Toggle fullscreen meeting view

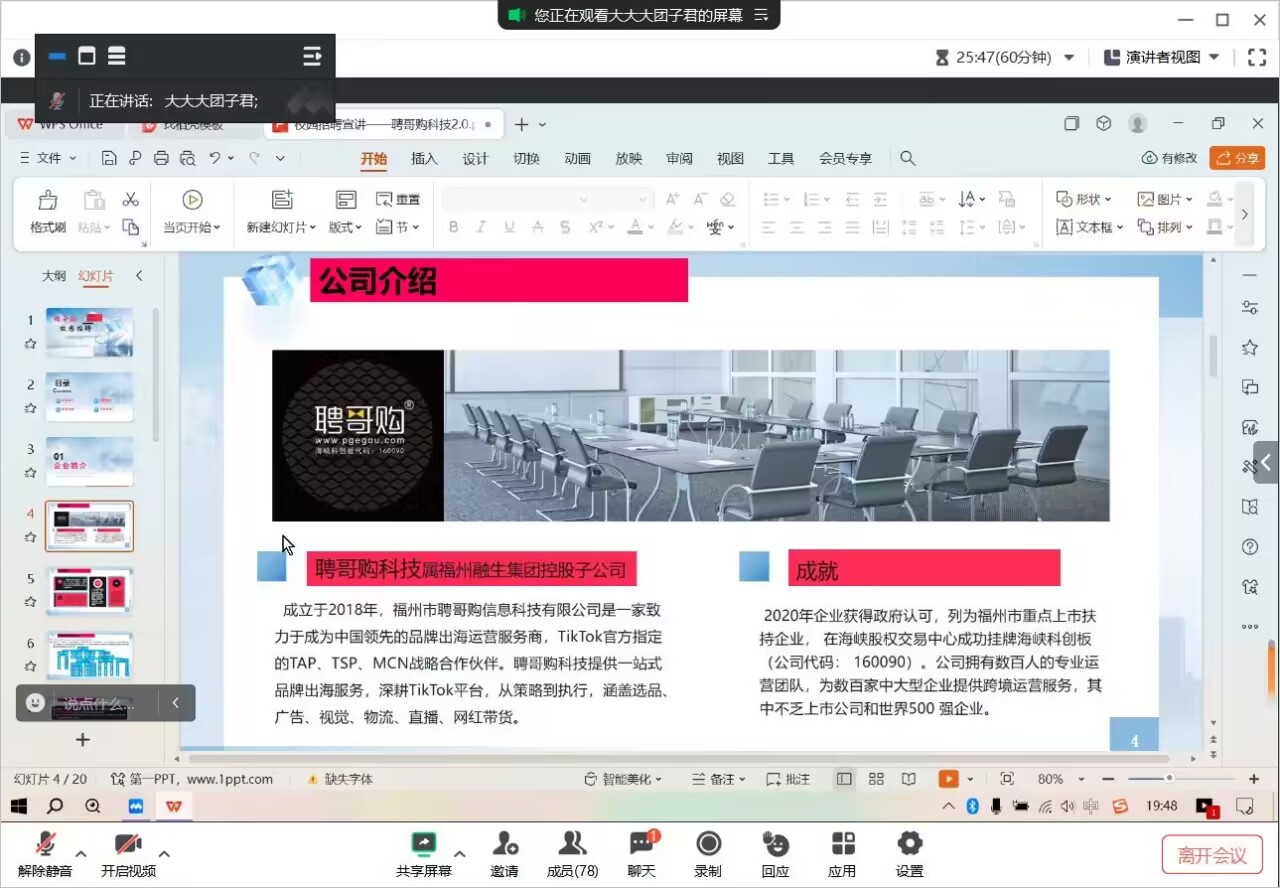[x=1257, y=58]
